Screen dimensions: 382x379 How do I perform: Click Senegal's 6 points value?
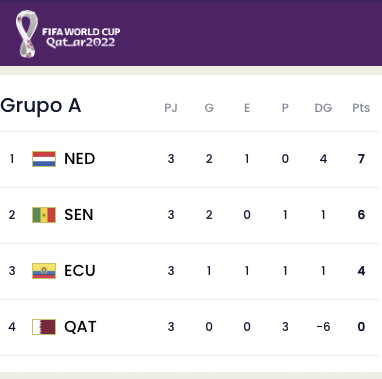[x=361, y=215]
